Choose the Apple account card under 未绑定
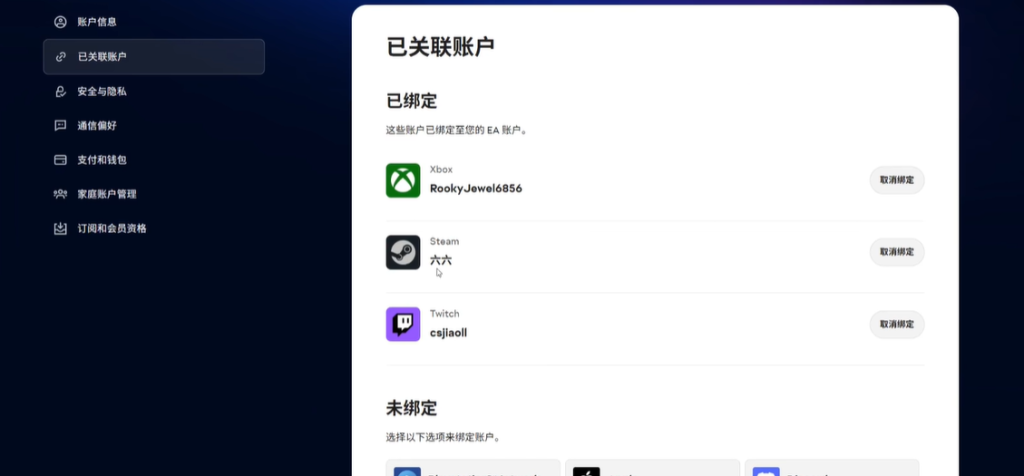 (x=652, y=468)
